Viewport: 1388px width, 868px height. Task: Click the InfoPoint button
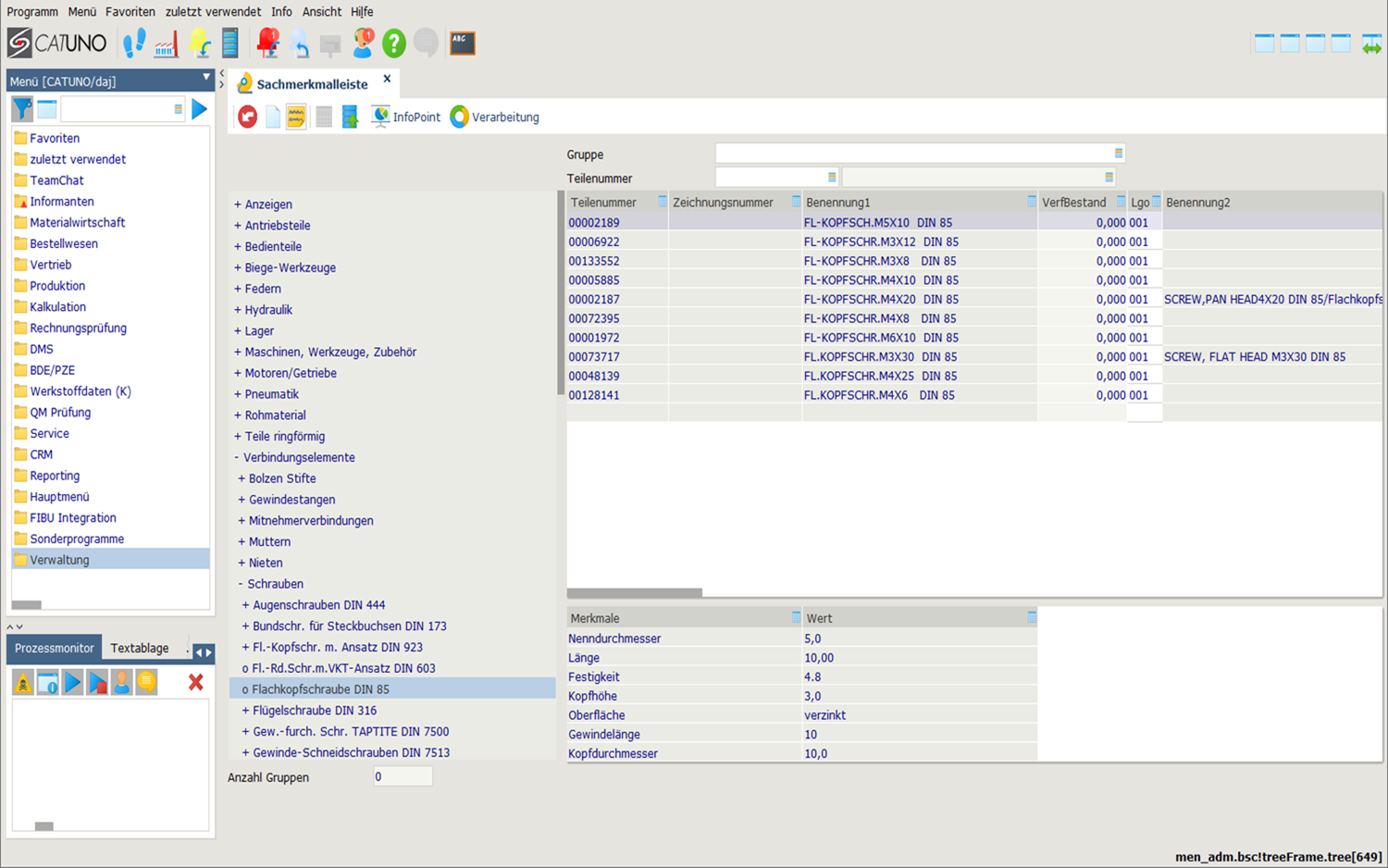[x=405, y=118]
